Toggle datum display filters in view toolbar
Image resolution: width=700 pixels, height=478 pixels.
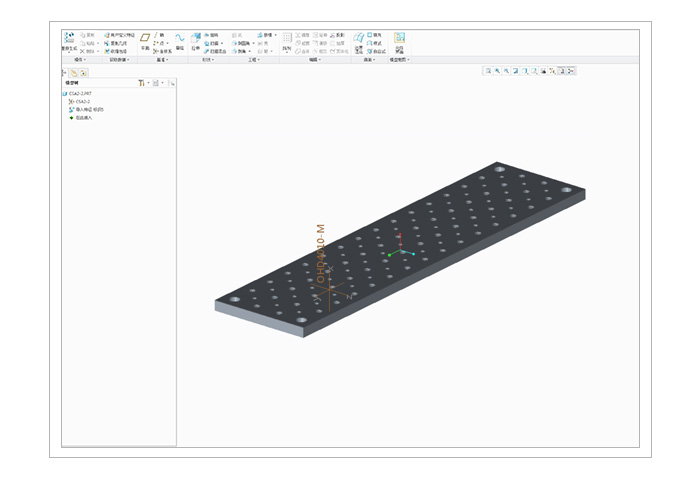[x=549, y=71]
